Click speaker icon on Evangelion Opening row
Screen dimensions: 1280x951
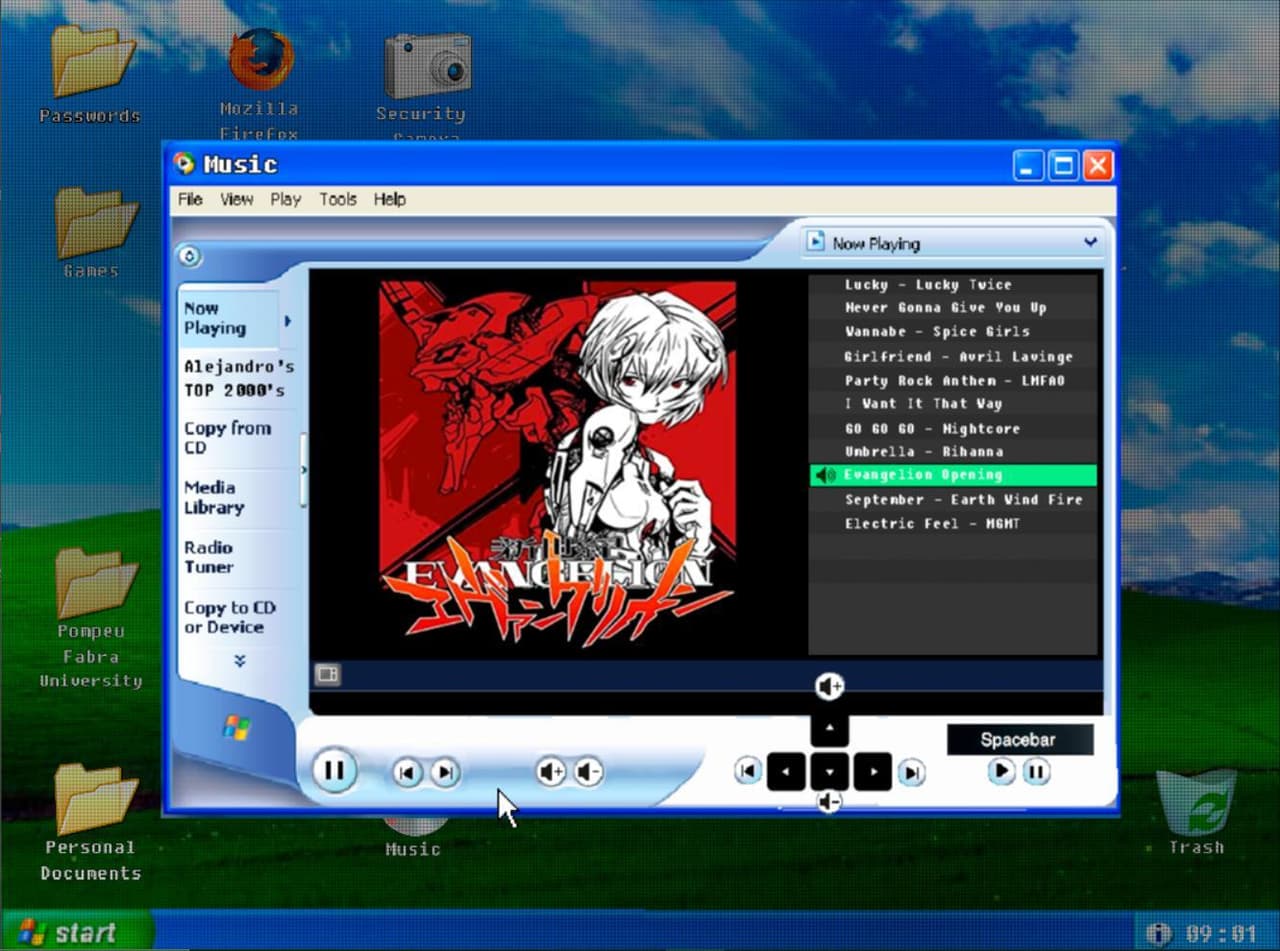[x=826, y=475]
